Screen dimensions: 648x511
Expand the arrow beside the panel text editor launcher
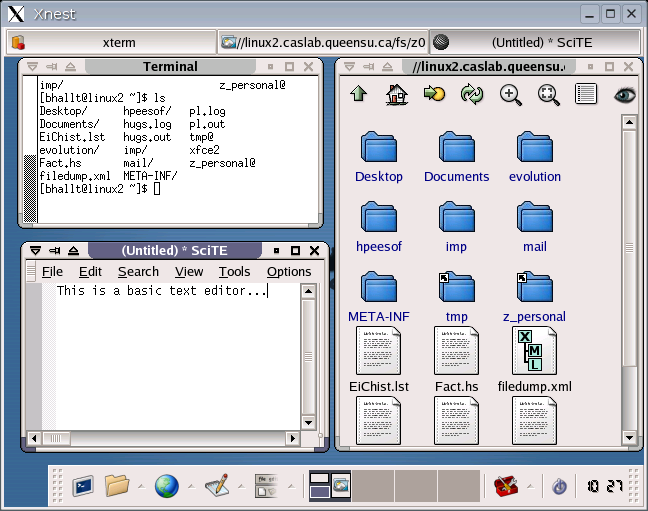click(240, 487)
